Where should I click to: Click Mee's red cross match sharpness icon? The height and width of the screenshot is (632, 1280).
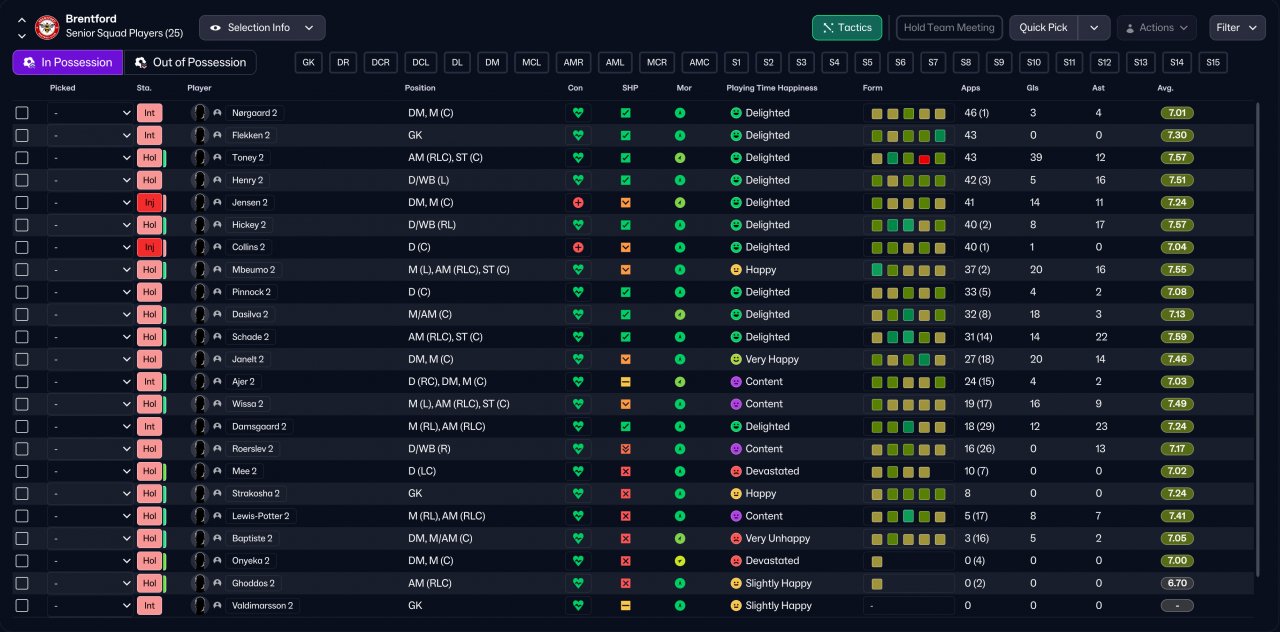point(625,471)
